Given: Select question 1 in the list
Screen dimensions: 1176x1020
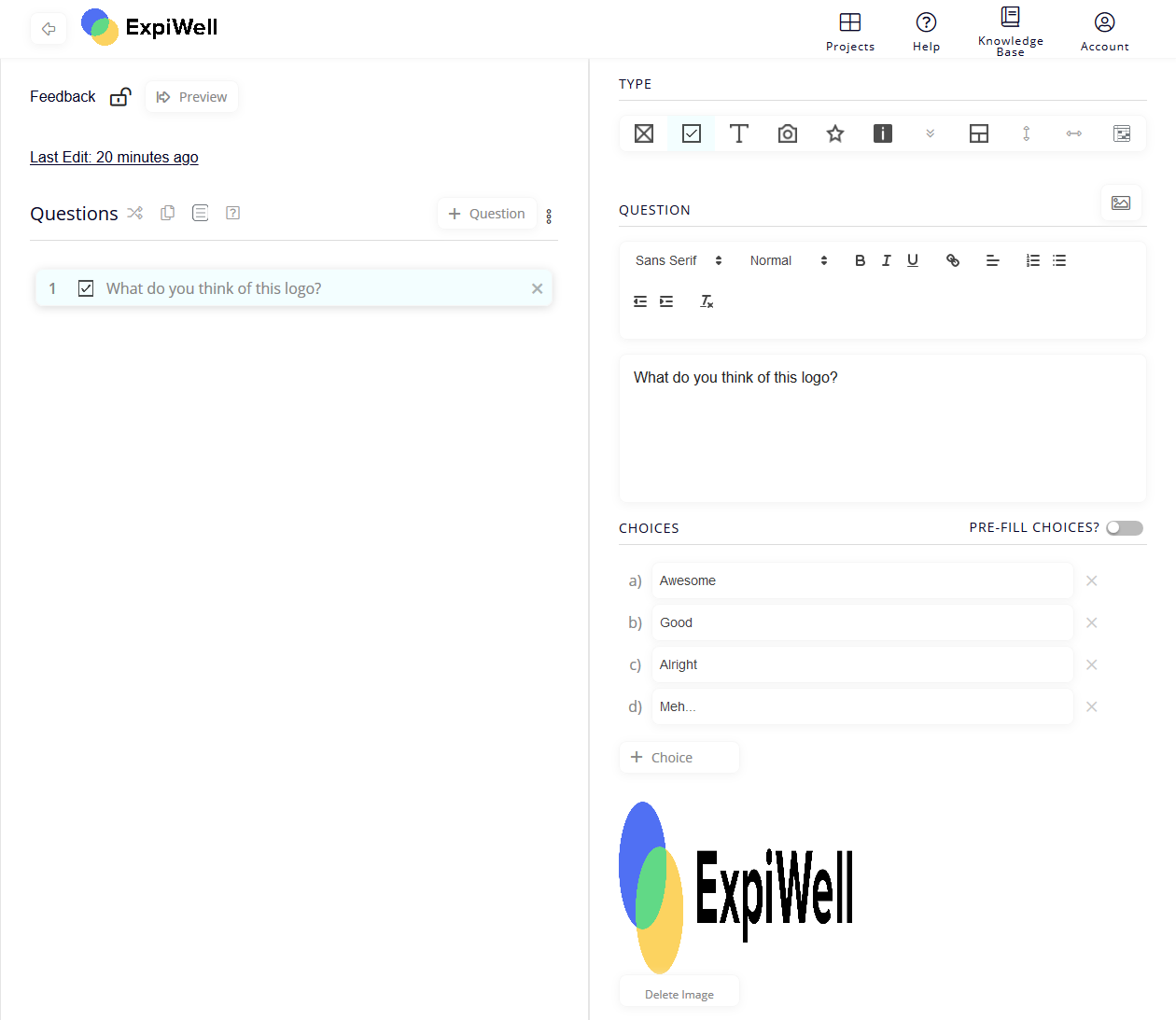Looking at the screenshot, I should pyautogui.click(x=293, y=288).
